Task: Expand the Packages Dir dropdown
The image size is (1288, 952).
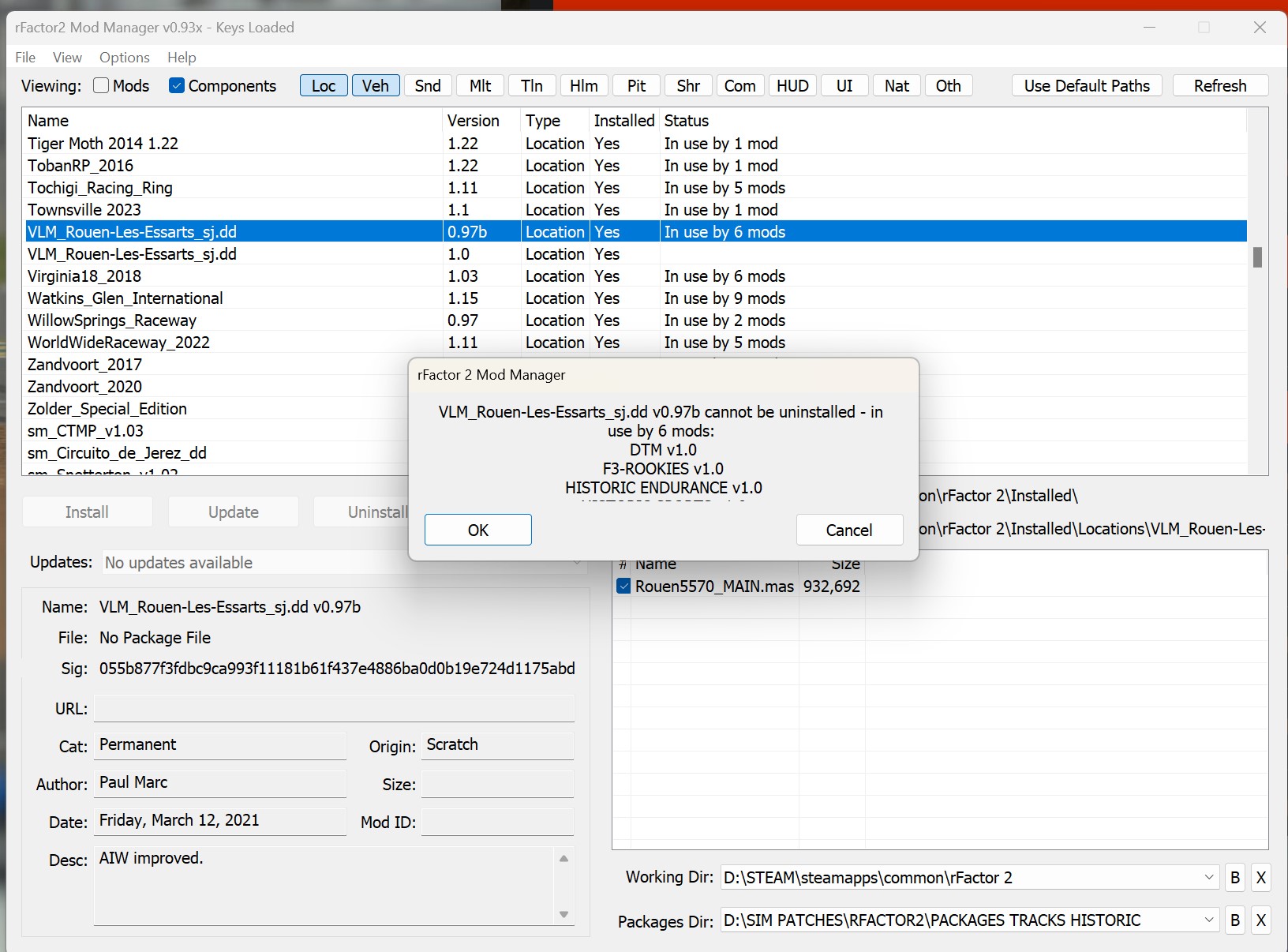Action: pyautogui.click(x=1208, y=920)
